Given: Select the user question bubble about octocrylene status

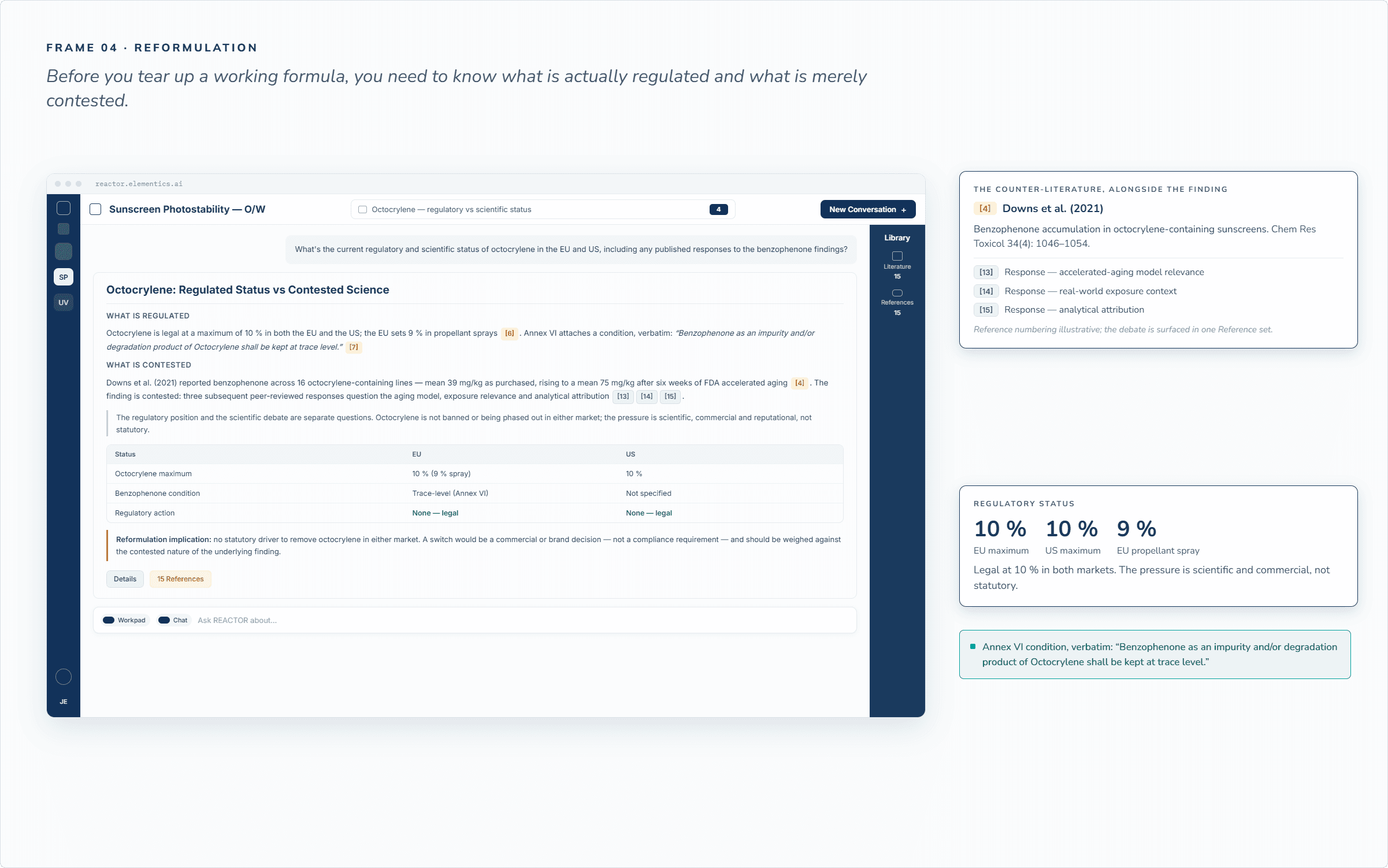Looking at the screenshot, I should [571, 250].
